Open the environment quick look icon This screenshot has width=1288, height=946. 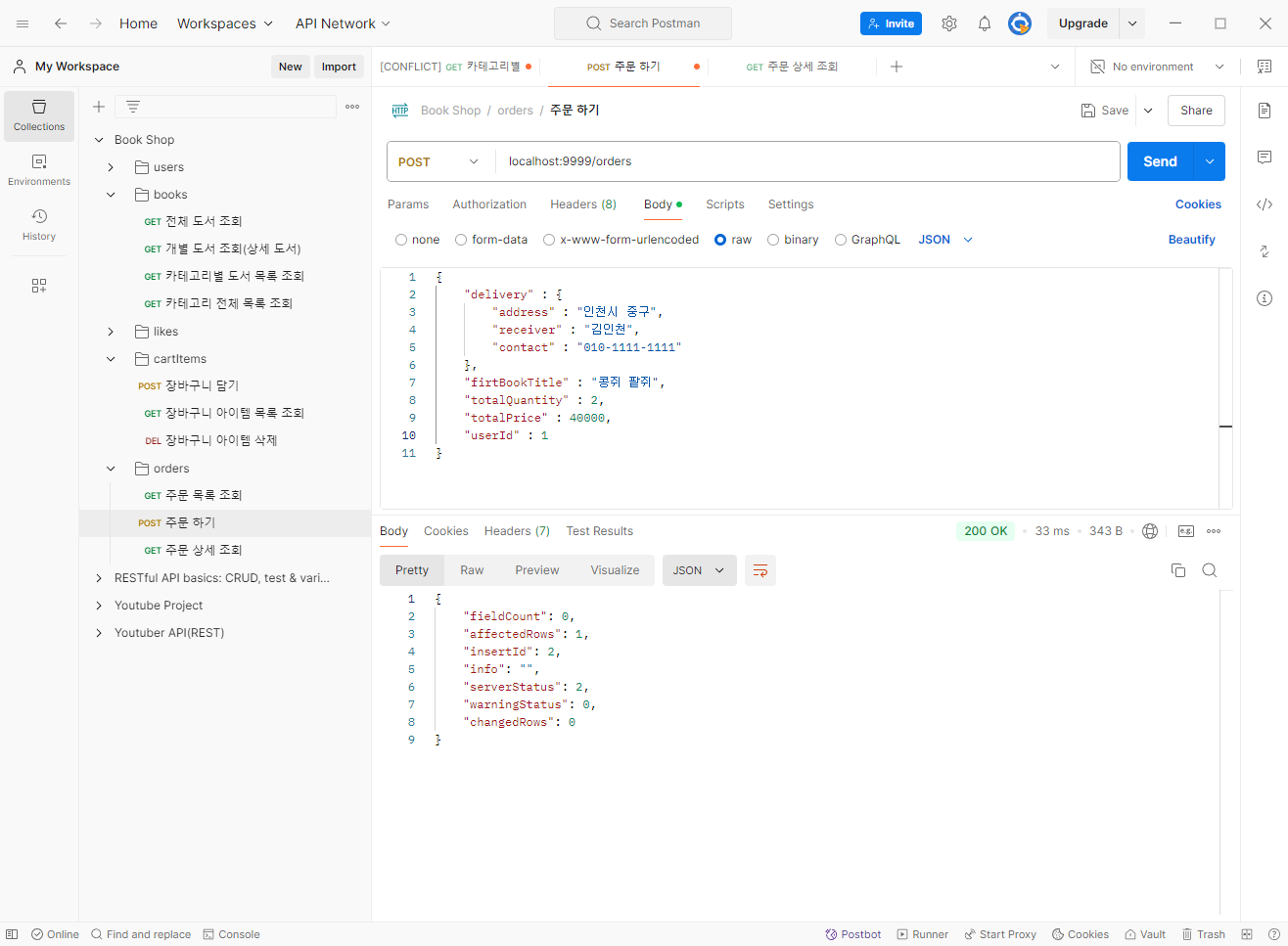click(x=1265, y=67)
